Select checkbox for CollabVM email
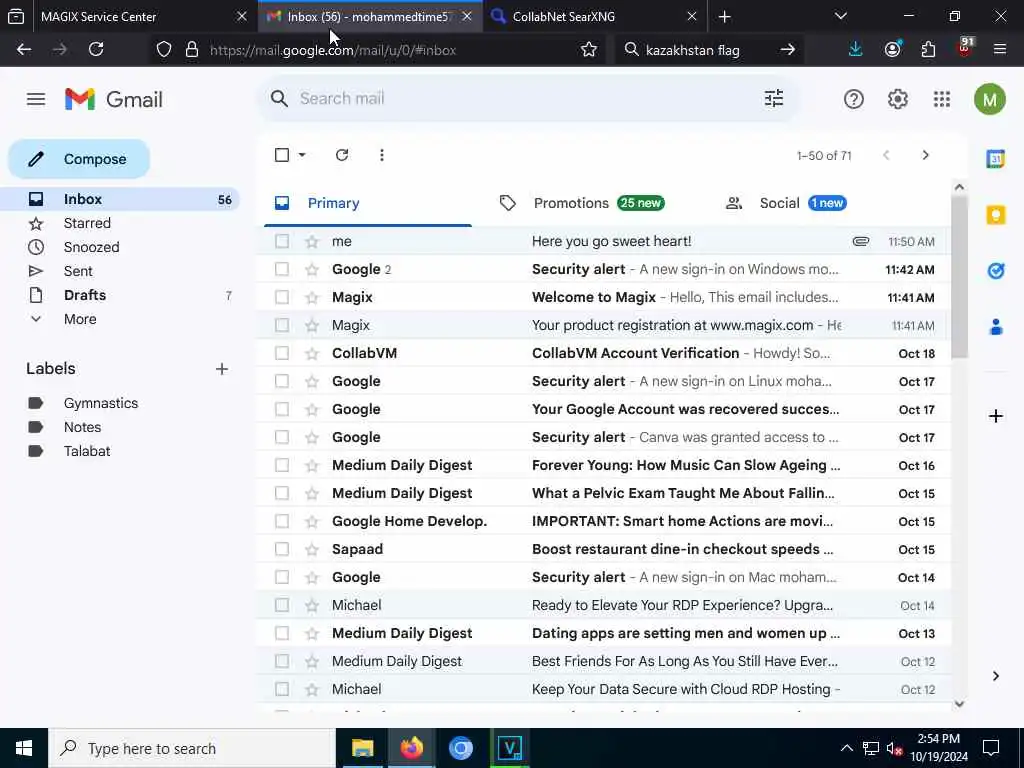The height and width of the screenshot is (768, 1024). 282,353
